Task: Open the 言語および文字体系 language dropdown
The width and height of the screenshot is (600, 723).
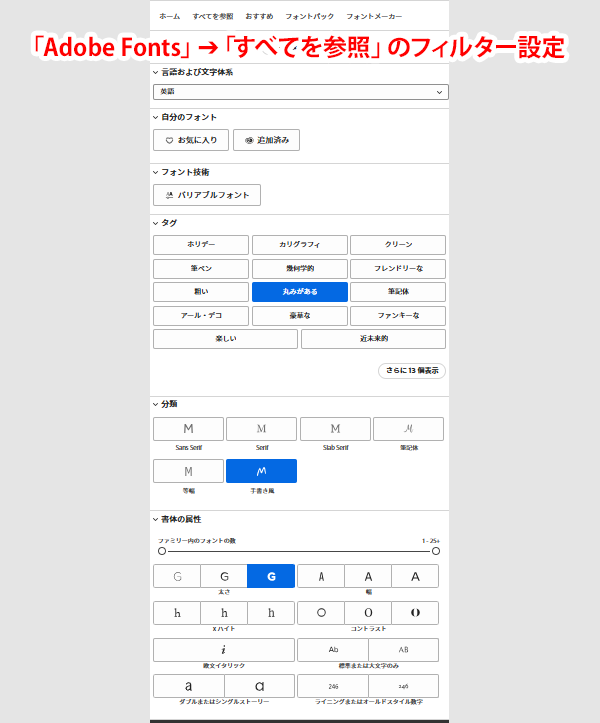Action: 300,92
